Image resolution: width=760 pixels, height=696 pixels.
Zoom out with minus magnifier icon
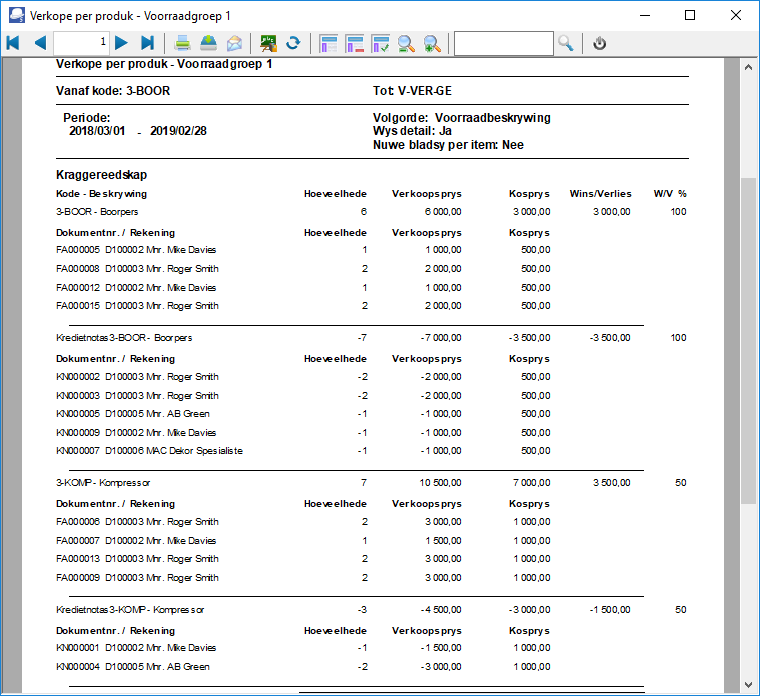tap(406, 43)
